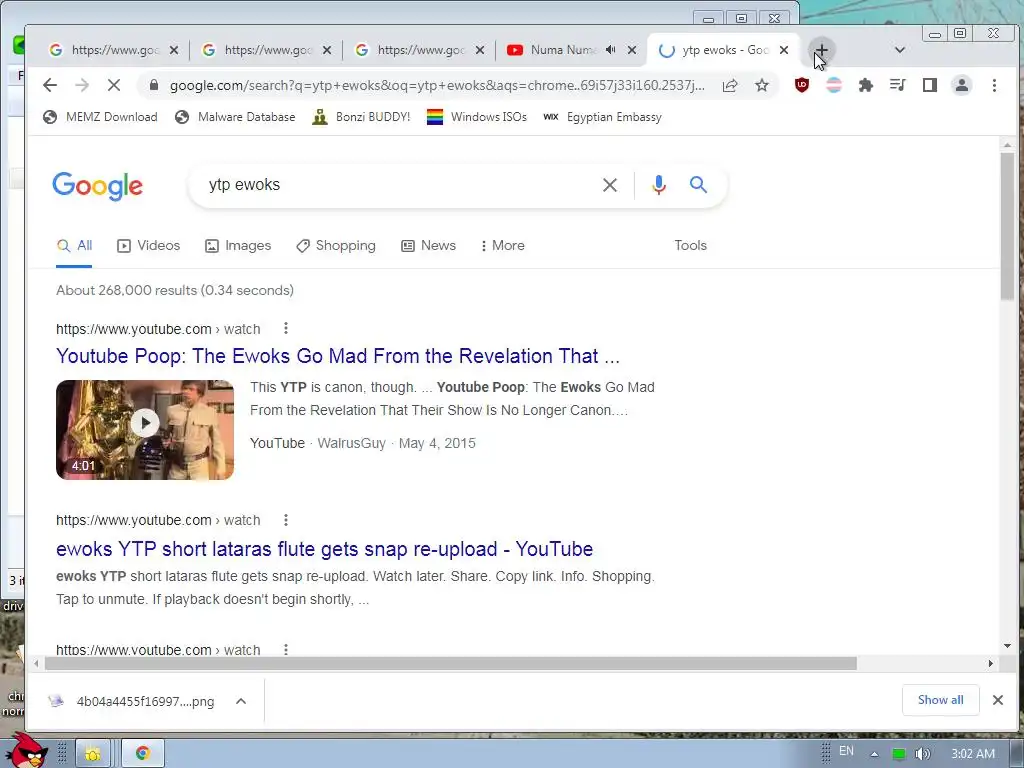This screenshot has height=768, width=1024.
Task: Open the uBlock Origin extension
Action: pos(801,85)
